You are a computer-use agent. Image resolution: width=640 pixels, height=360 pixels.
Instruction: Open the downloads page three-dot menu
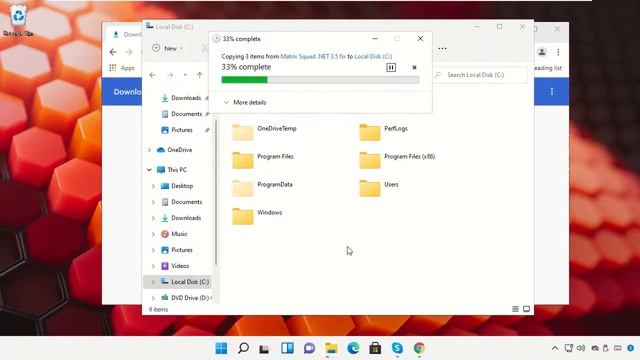coord(551,91)
